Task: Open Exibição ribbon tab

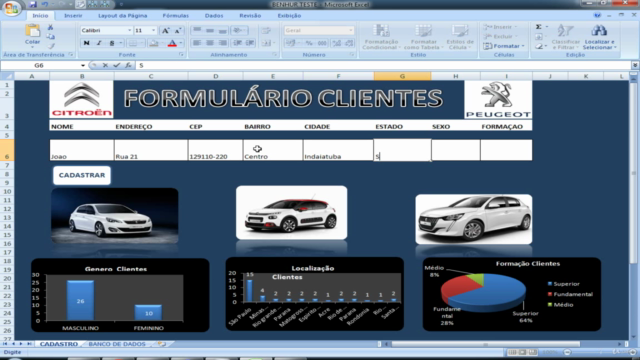Action: pos(289,16)
